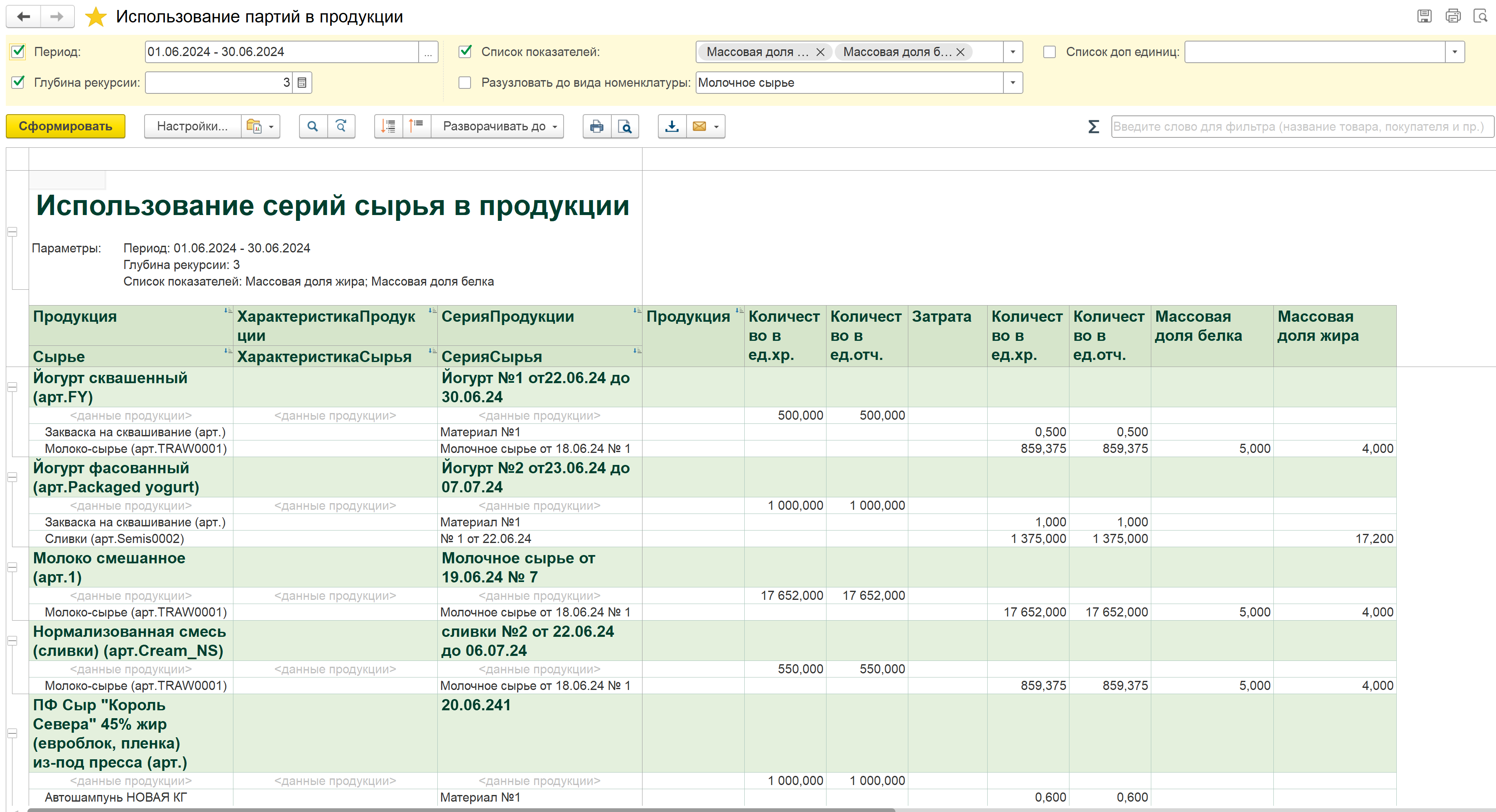The height and width of the screenshot is (812, 1496).
Task: Open report variants dropdown arrow
Action: pyautogui.click(x=271, y=127)
